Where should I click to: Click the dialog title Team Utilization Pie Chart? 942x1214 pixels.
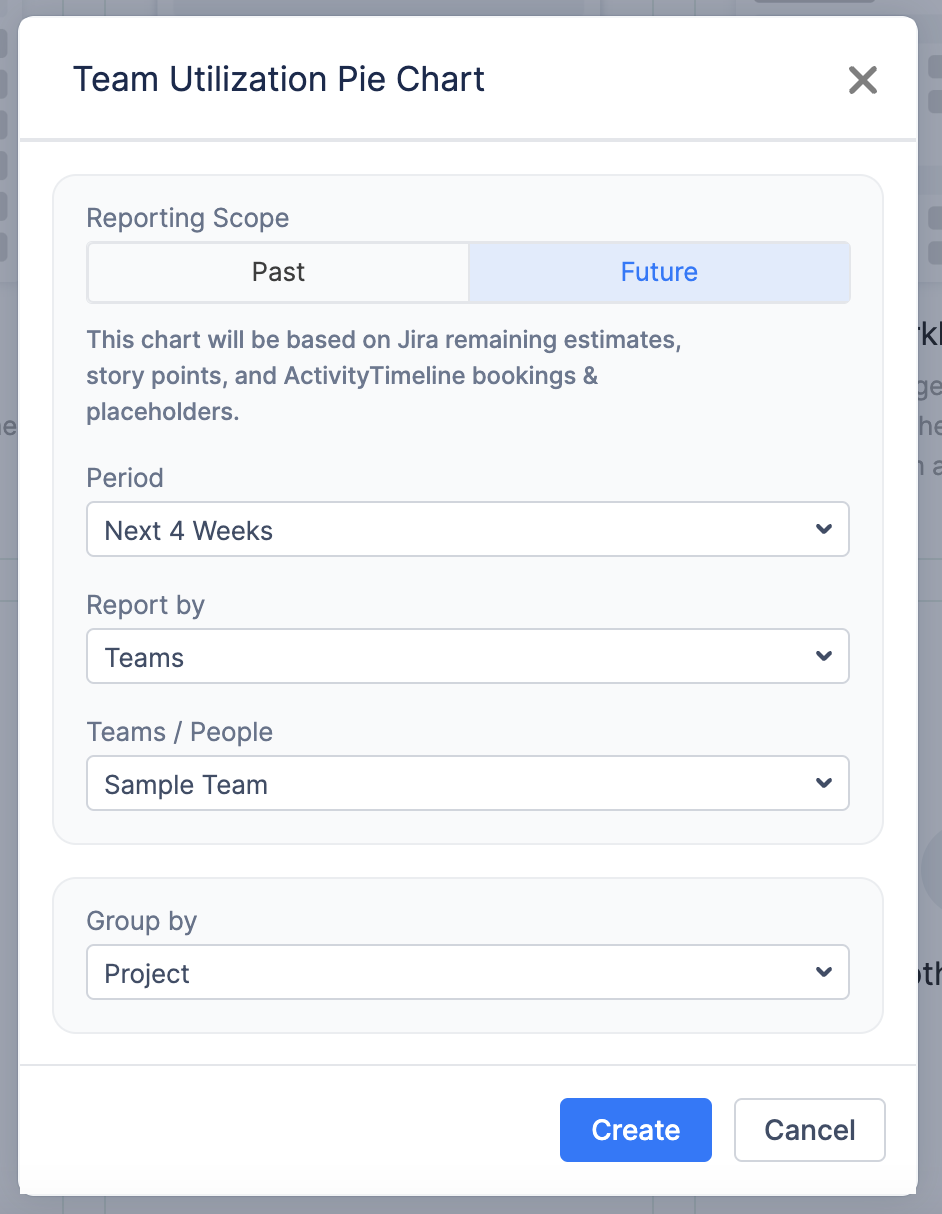[279, 79]
